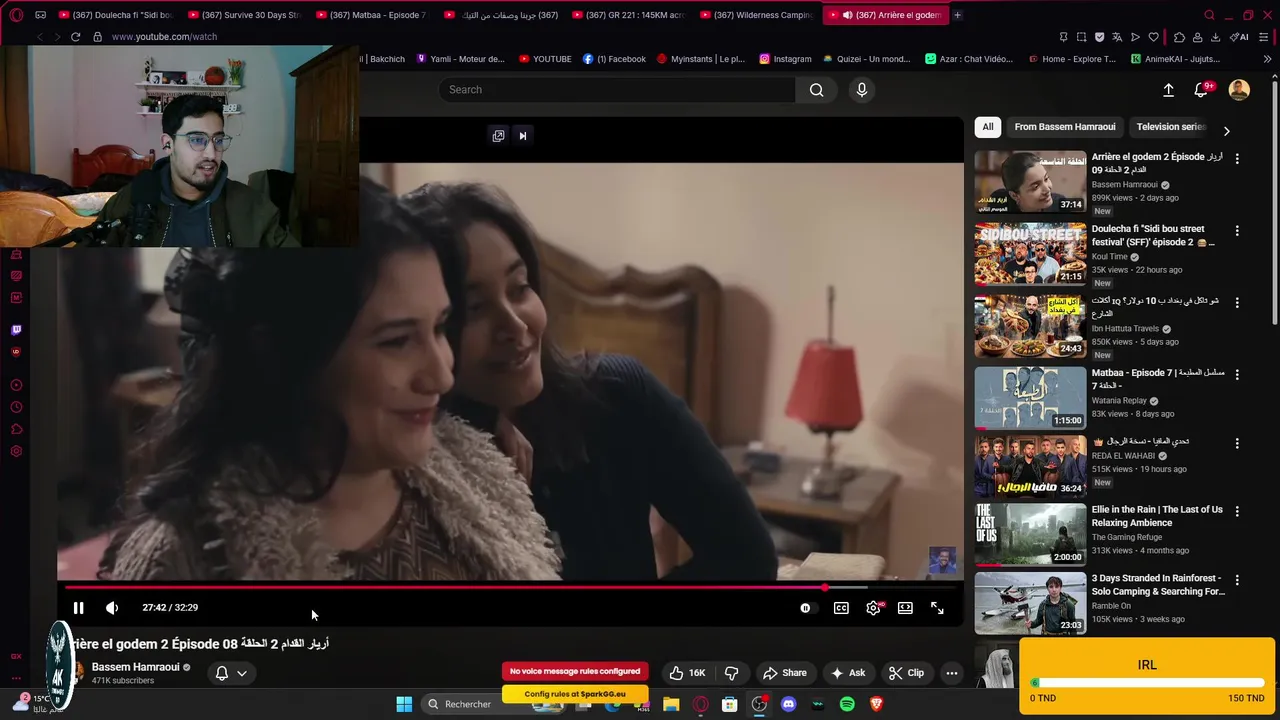Enter full screen mode
1280x720 pixels.
click(x=937, y=607)
